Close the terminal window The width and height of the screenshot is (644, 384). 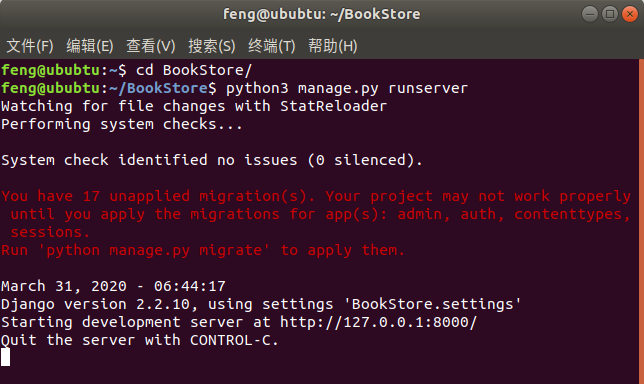630,14
